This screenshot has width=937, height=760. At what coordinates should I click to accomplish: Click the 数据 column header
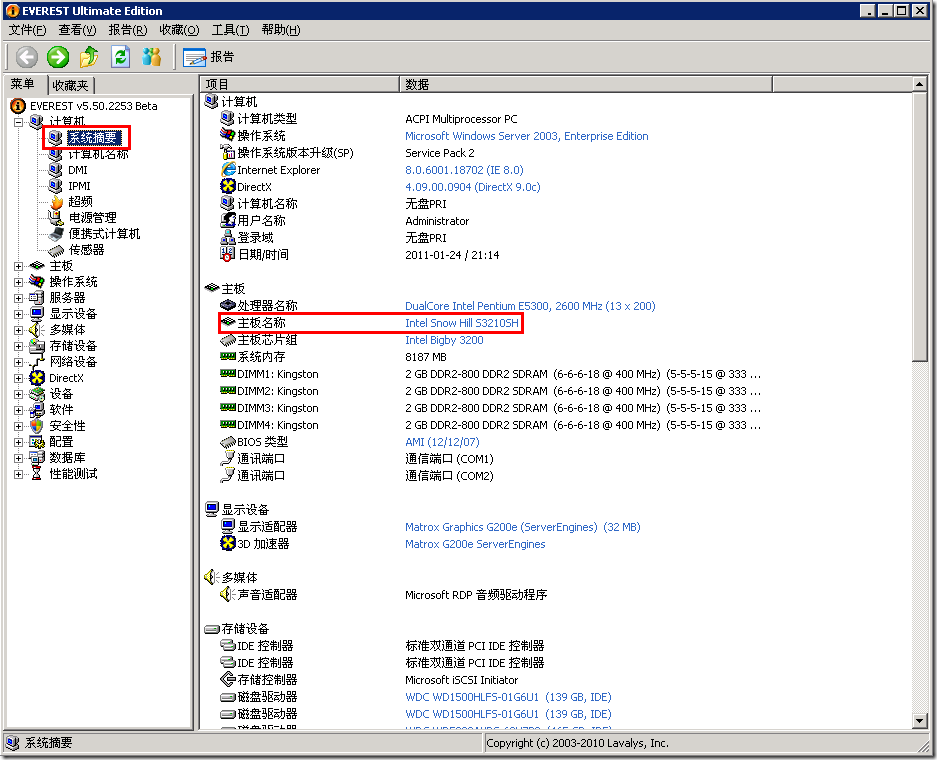[586, 84]
